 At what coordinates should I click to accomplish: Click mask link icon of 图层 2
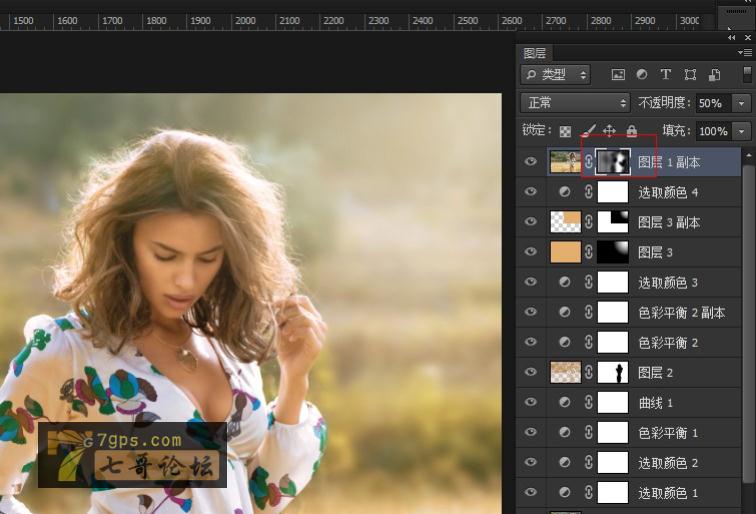click(589, 372)
